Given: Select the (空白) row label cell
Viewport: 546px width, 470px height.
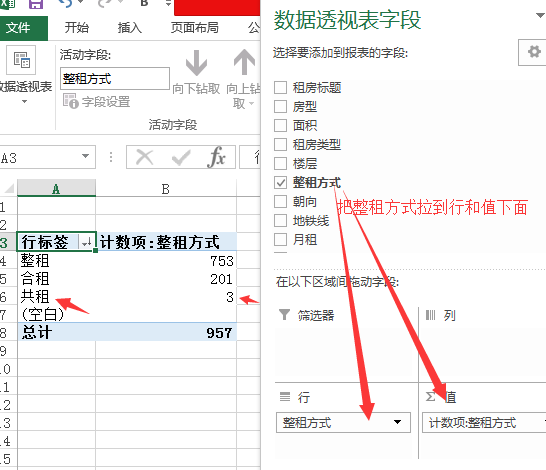Looking at the screenshot, I should [x=56, y=314].
